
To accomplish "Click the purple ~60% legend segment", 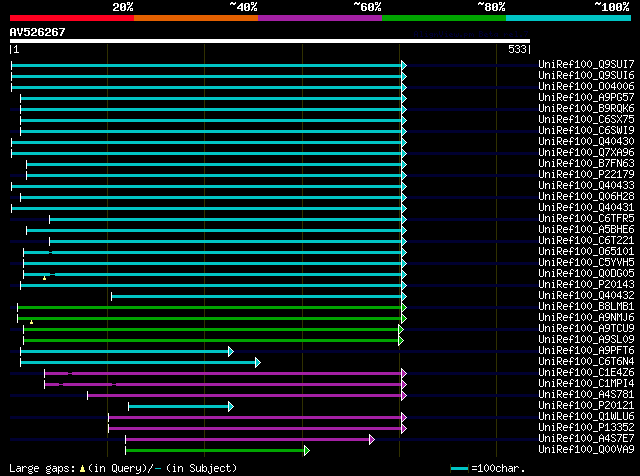I will (320, 18).
